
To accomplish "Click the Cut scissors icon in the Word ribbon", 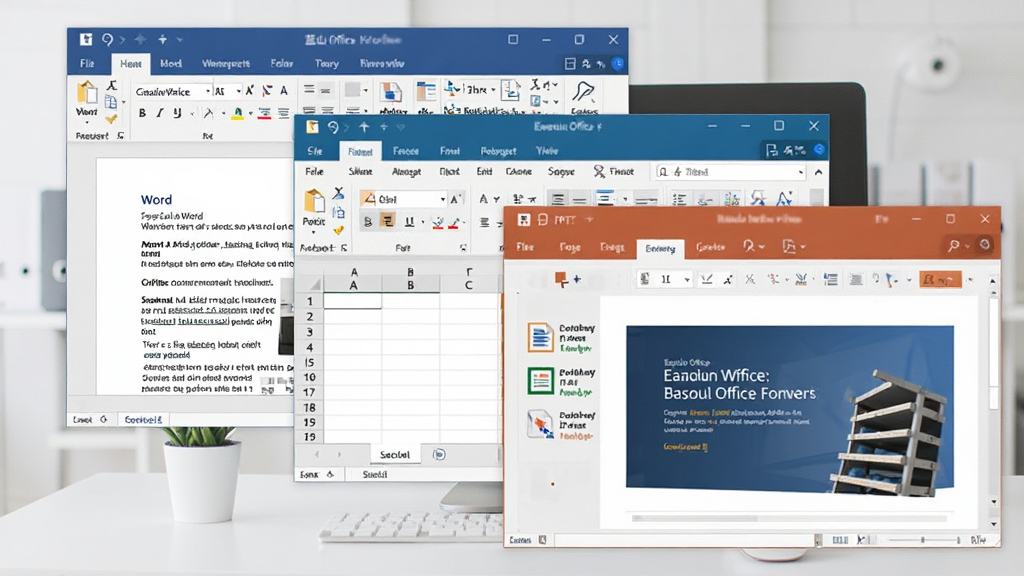I will coord(112,85).
